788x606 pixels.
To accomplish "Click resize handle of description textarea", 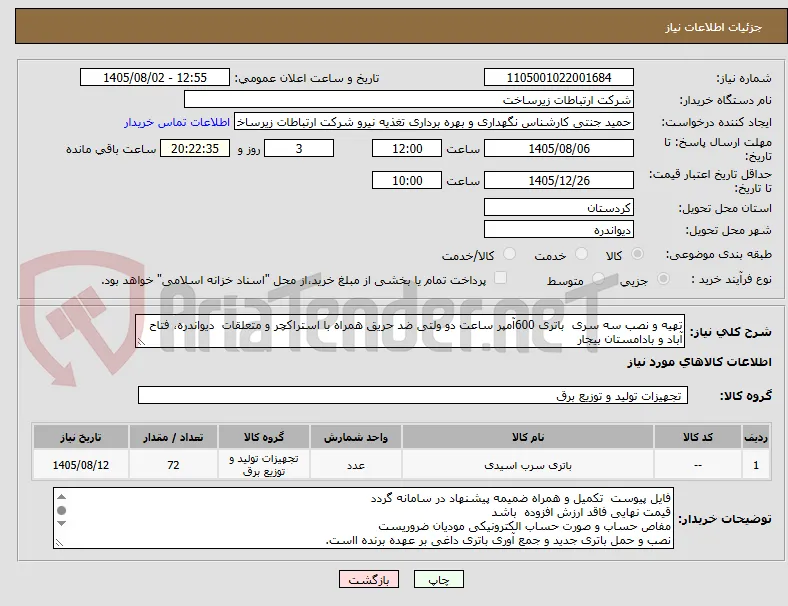I will 141,342.
